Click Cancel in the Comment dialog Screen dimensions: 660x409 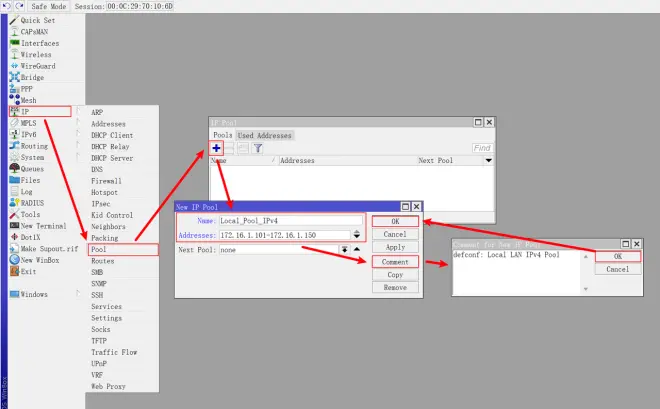[618, 269]
